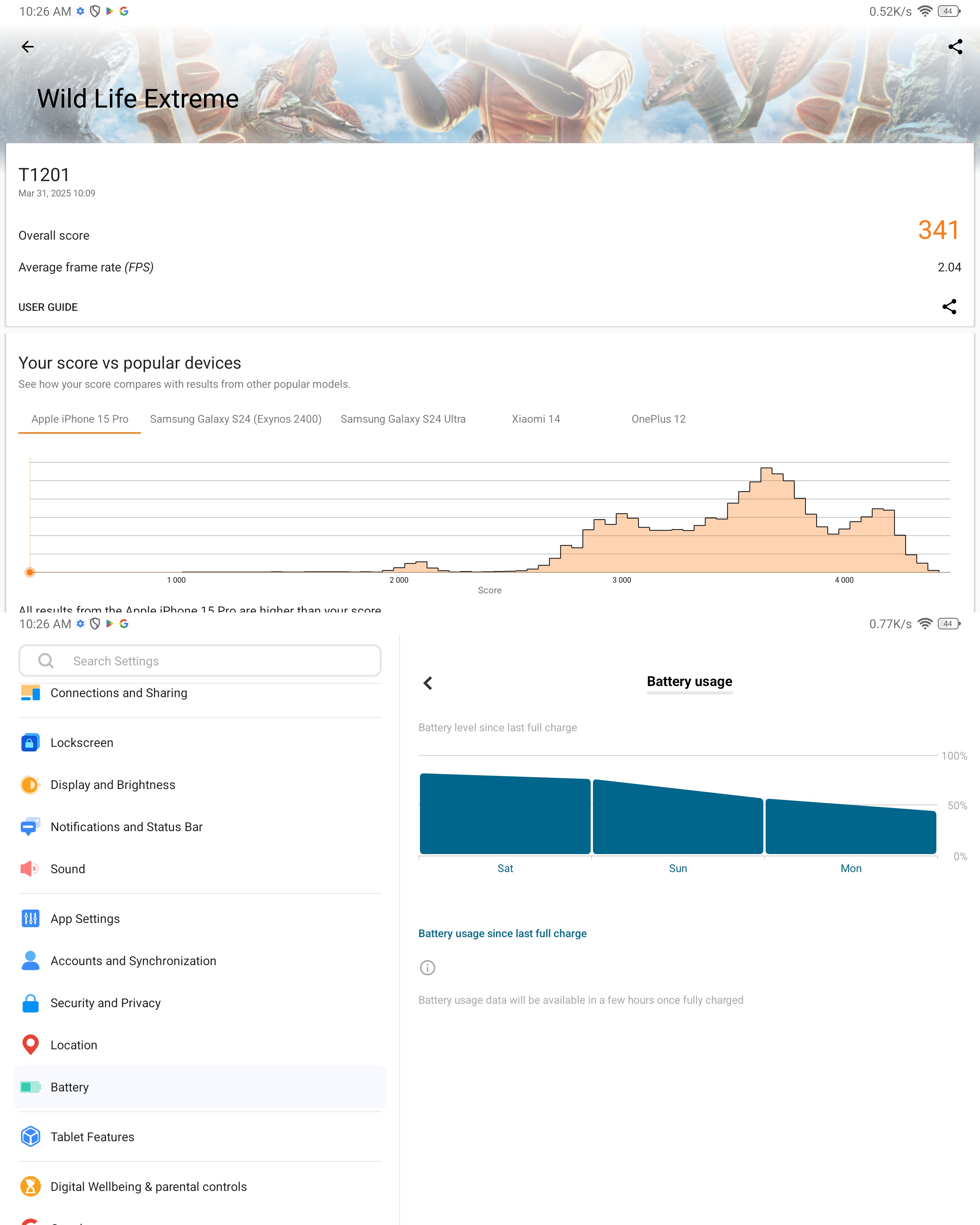The image size is (980, 1225).
Task: Tap the share icon beside USER GUIDE
Action: tap(949, 307)
